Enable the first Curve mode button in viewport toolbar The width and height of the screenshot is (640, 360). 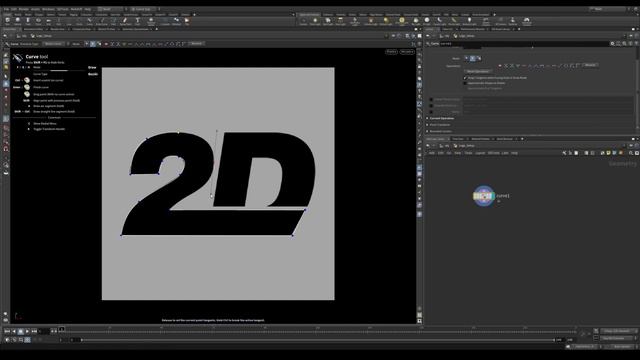pos(87,44)
